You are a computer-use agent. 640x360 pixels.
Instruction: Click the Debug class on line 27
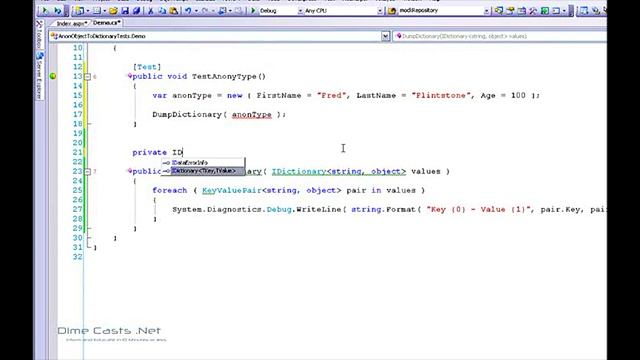[279, 209]
